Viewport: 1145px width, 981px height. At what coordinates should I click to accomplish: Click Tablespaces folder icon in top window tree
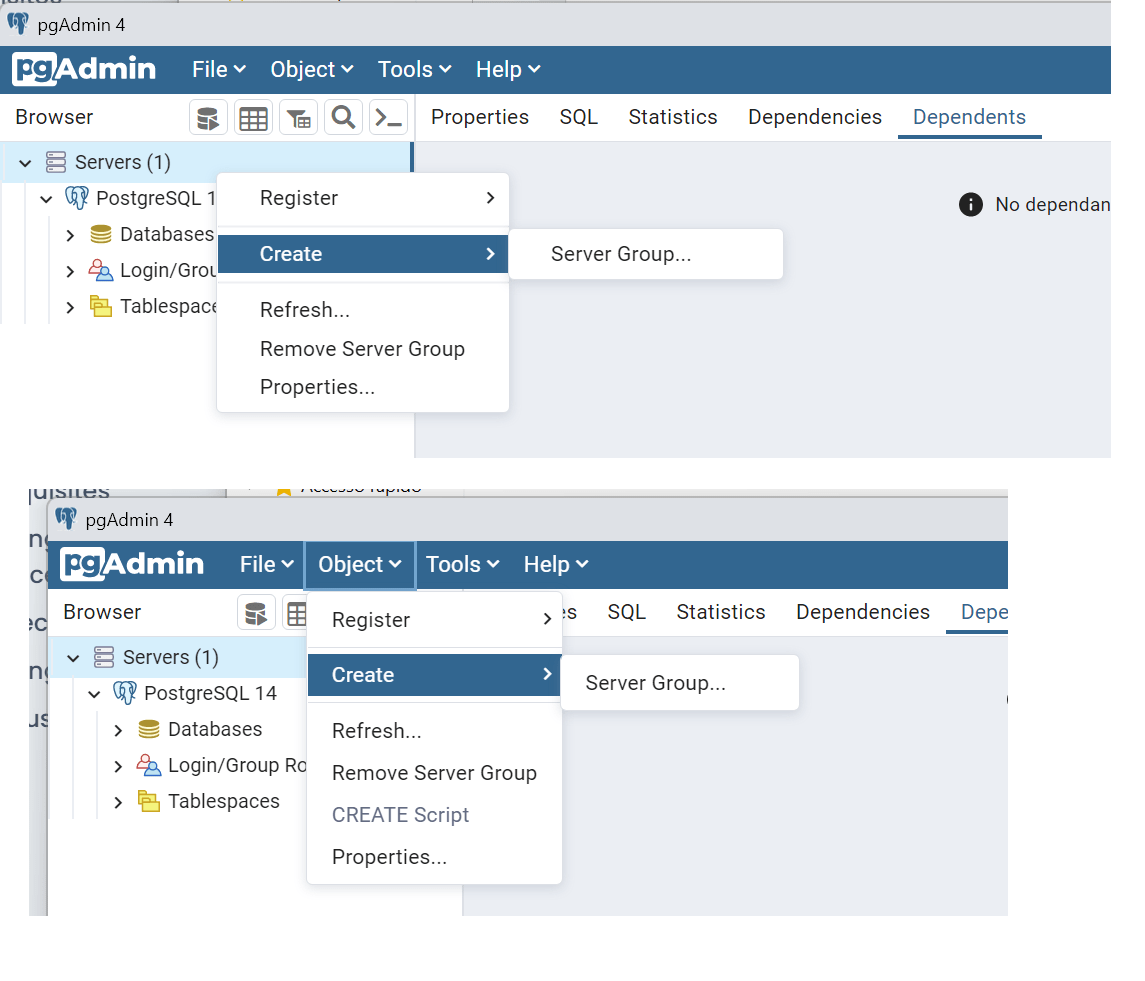coord(101,306)
